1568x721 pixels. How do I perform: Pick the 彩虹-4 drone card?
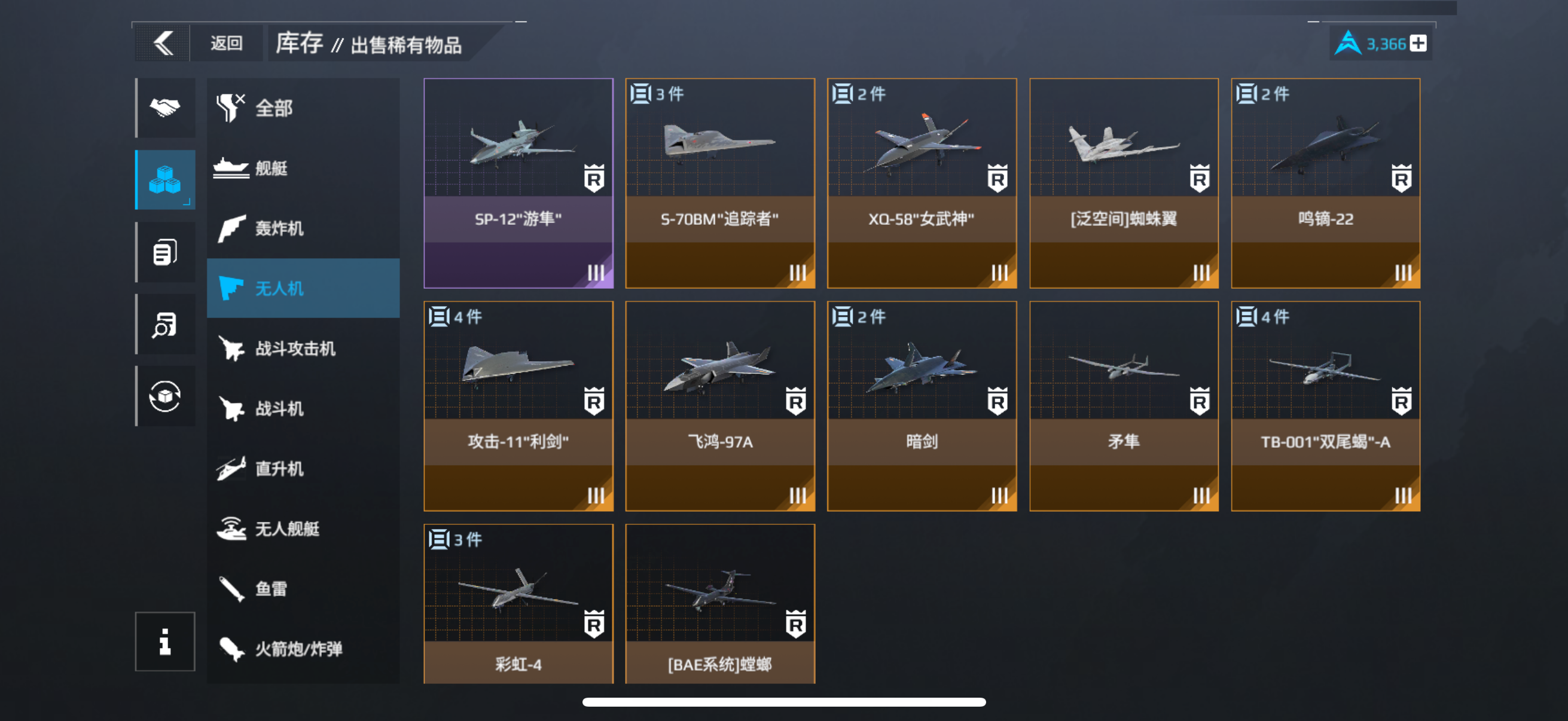[x=518, y=604]
